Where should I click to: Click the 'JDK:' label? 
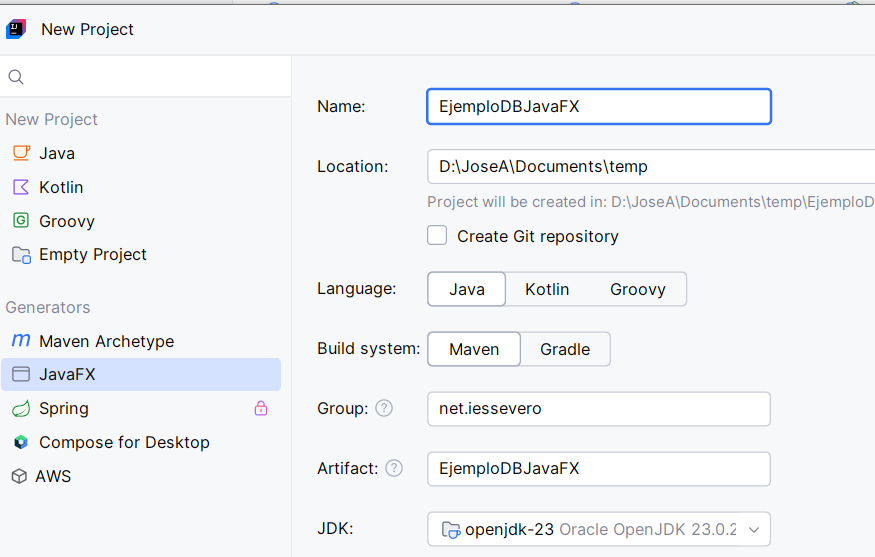click(x=335, y=528)
